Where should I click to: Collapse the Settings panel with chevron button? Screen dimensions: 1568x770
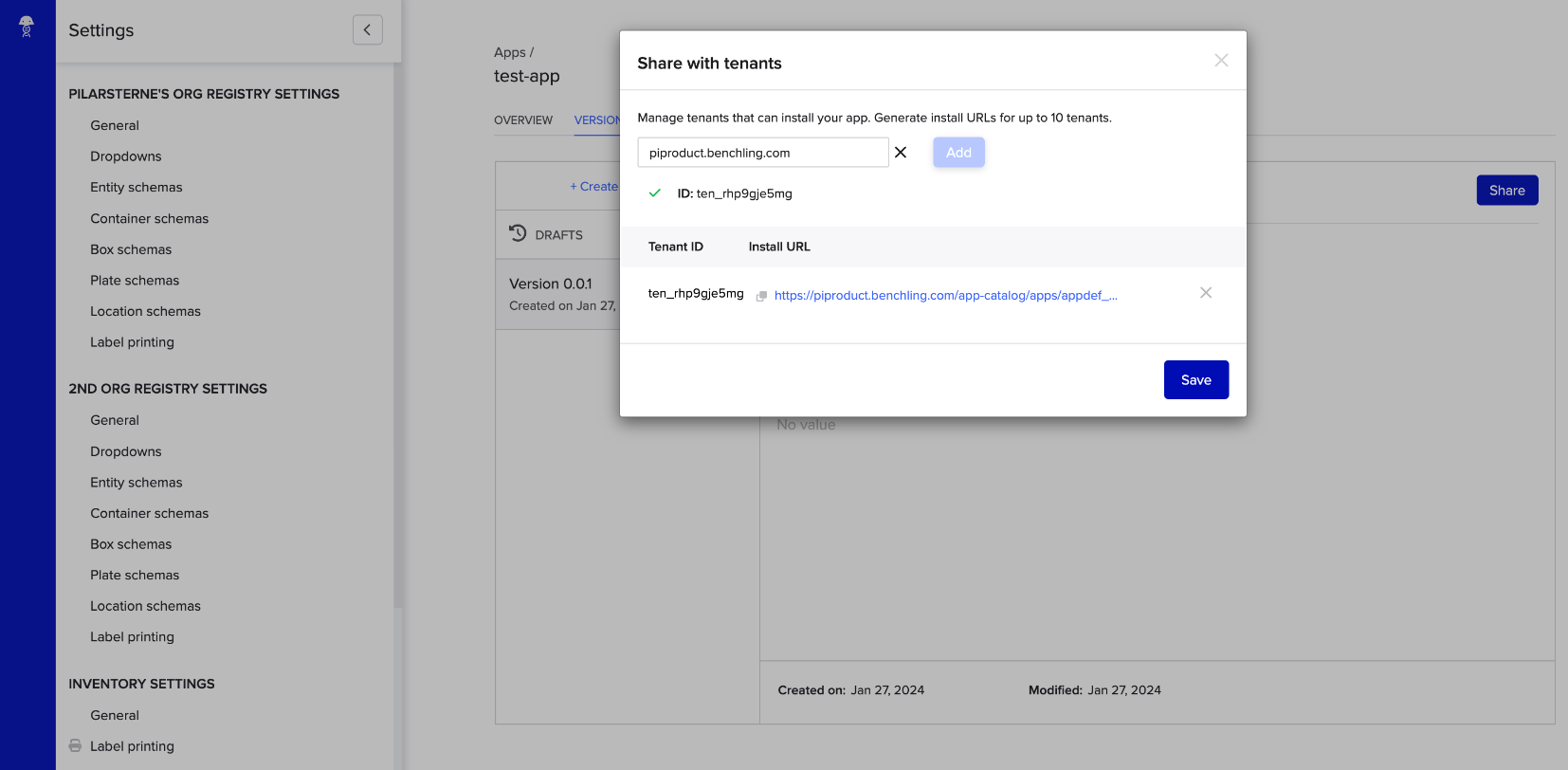(x=368, y=29)
